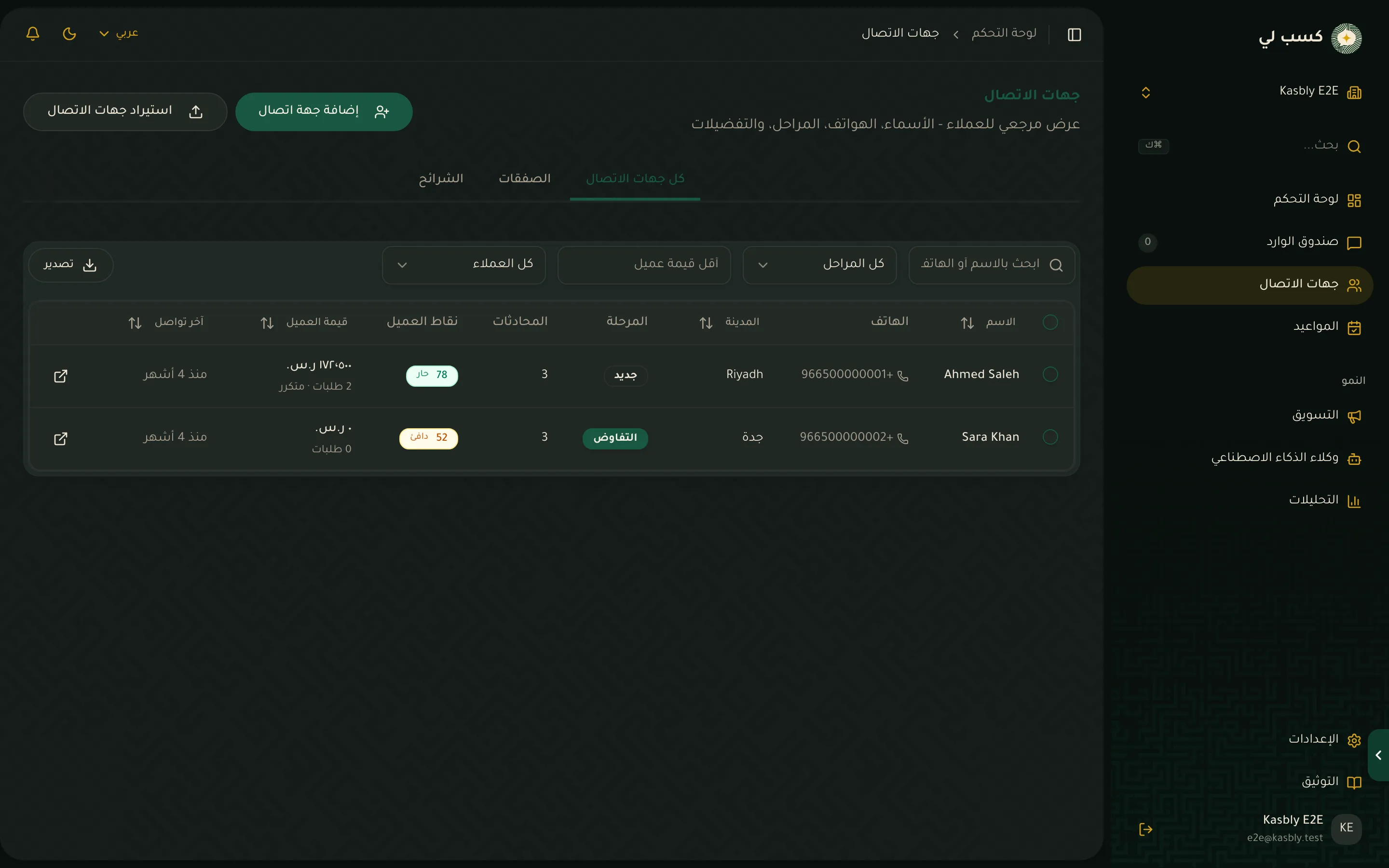Image resolution: width=1389 pixels, height=868 pixels.
Task: Click the e2e@kasbly.test email text
Action: click(1284, 838)
